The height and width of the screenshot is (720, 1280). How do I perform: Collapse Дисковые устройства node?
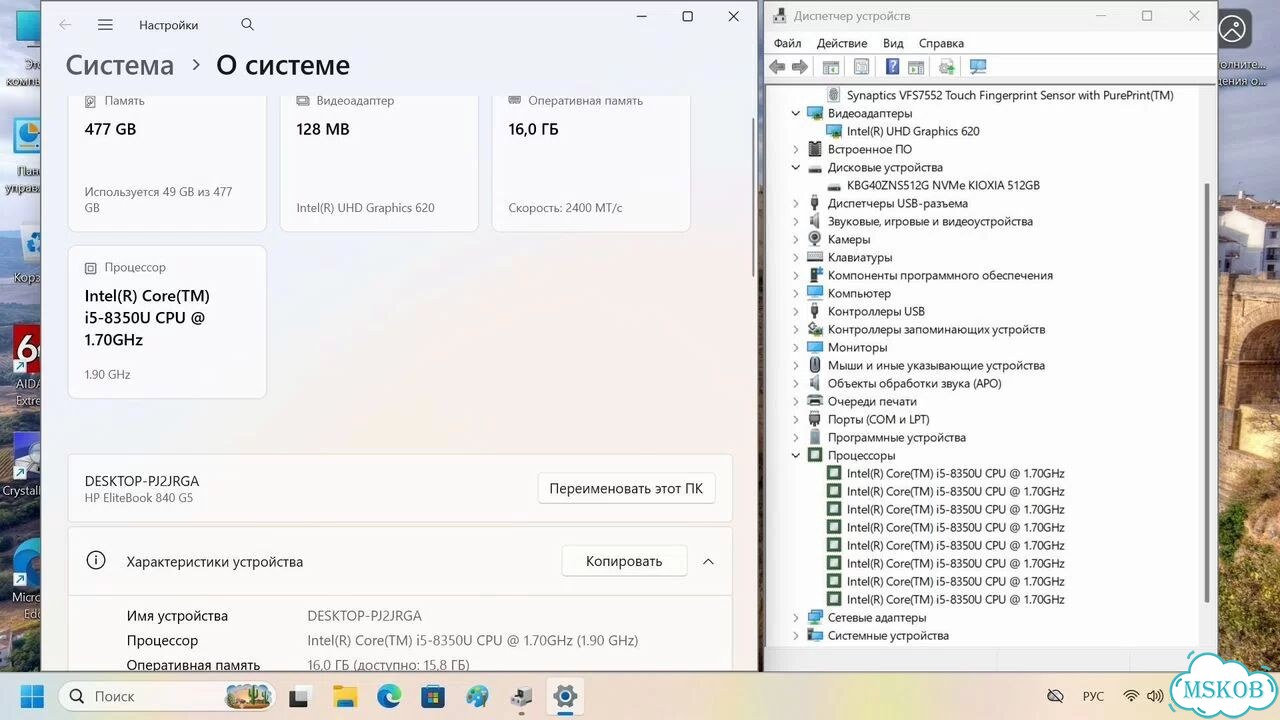tap(796, 167)
